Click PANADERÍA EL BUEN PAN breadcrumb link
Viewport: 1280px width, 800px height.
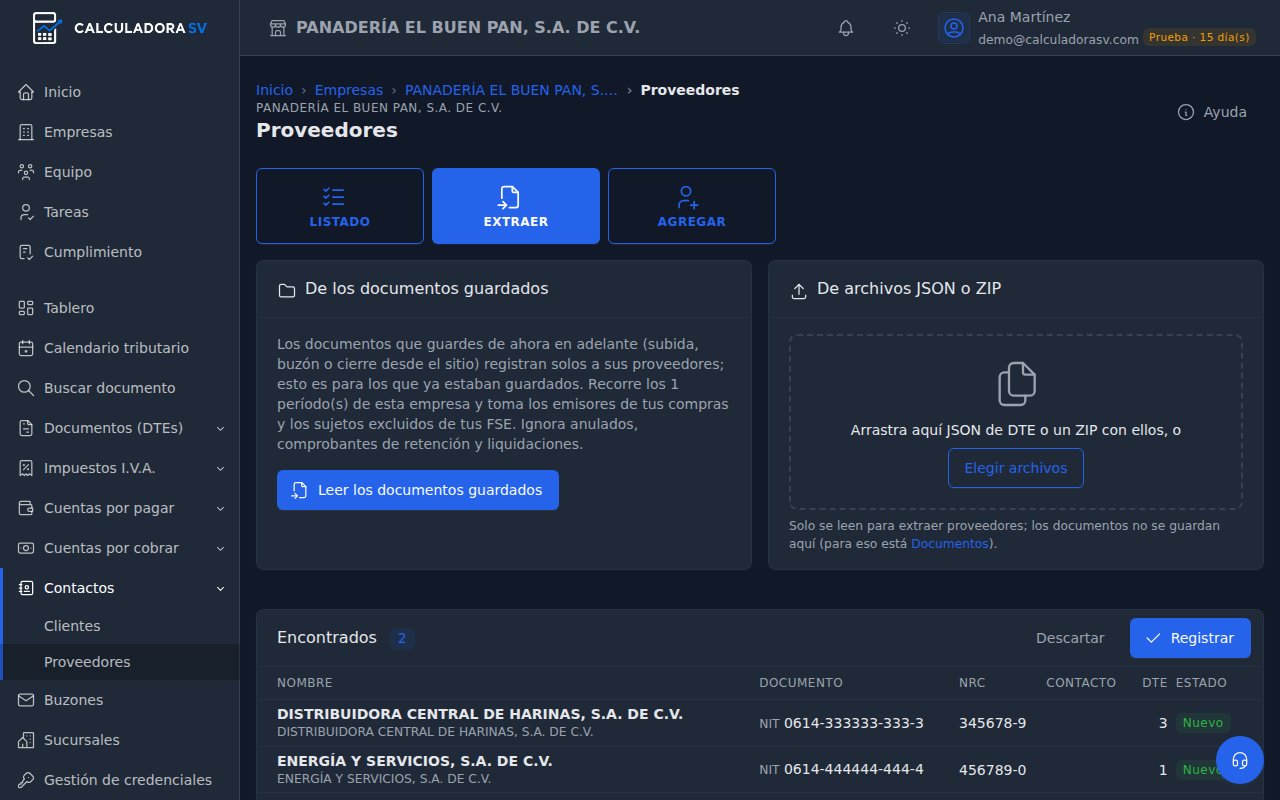click(511, 90)
